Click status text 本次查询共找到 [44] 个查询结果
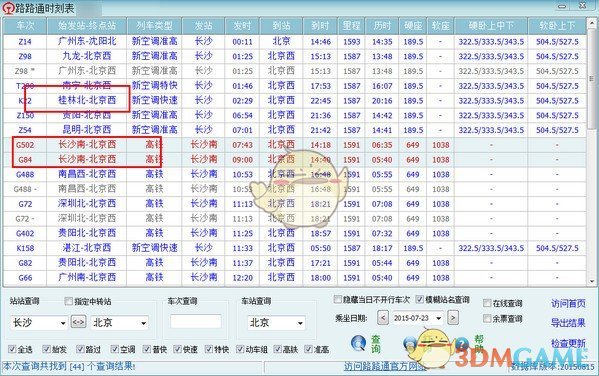 click(69, 366)
